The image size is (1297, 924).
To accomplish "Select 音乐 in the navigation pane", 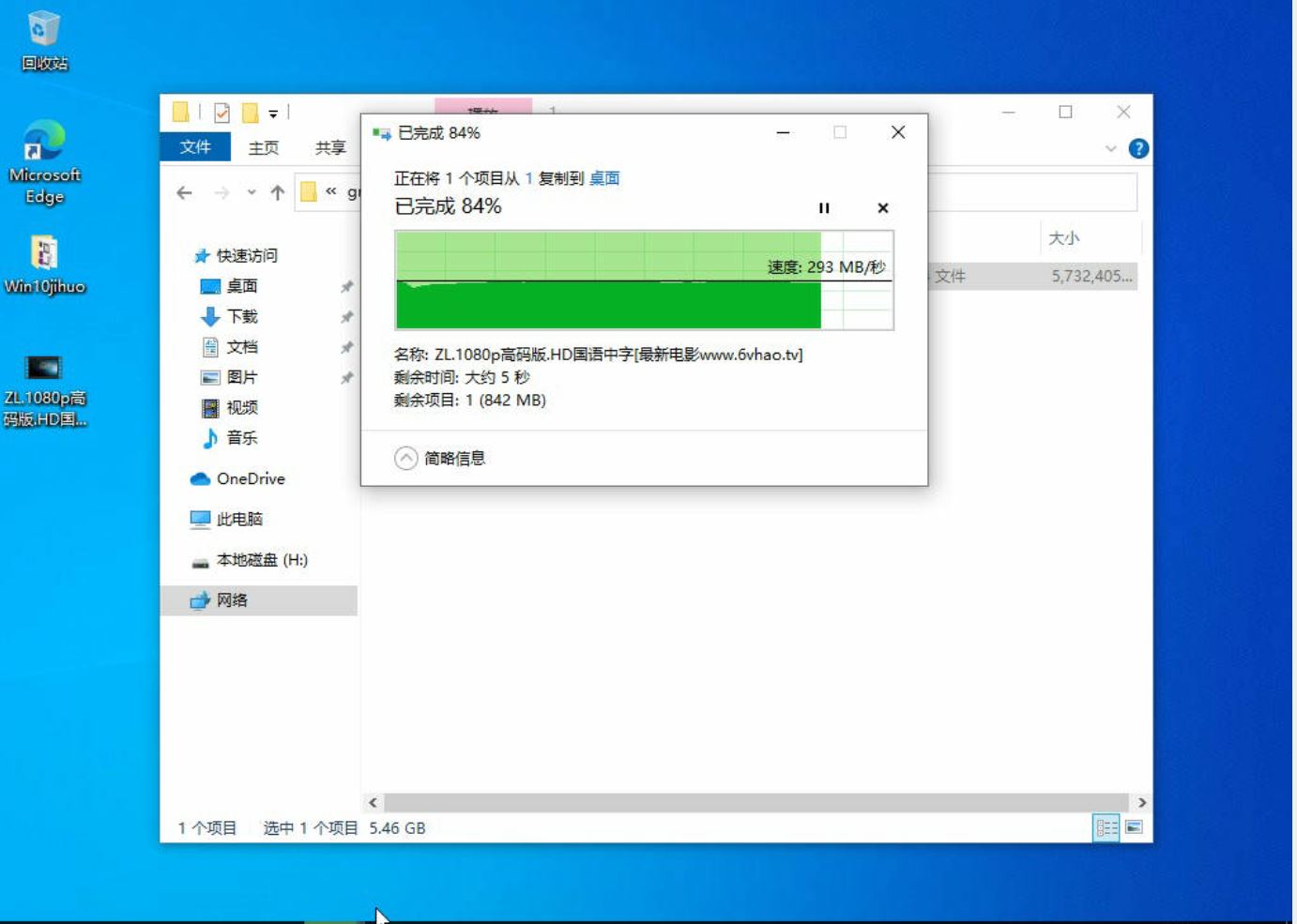I will pyautogui.click(x=241, y=438).
